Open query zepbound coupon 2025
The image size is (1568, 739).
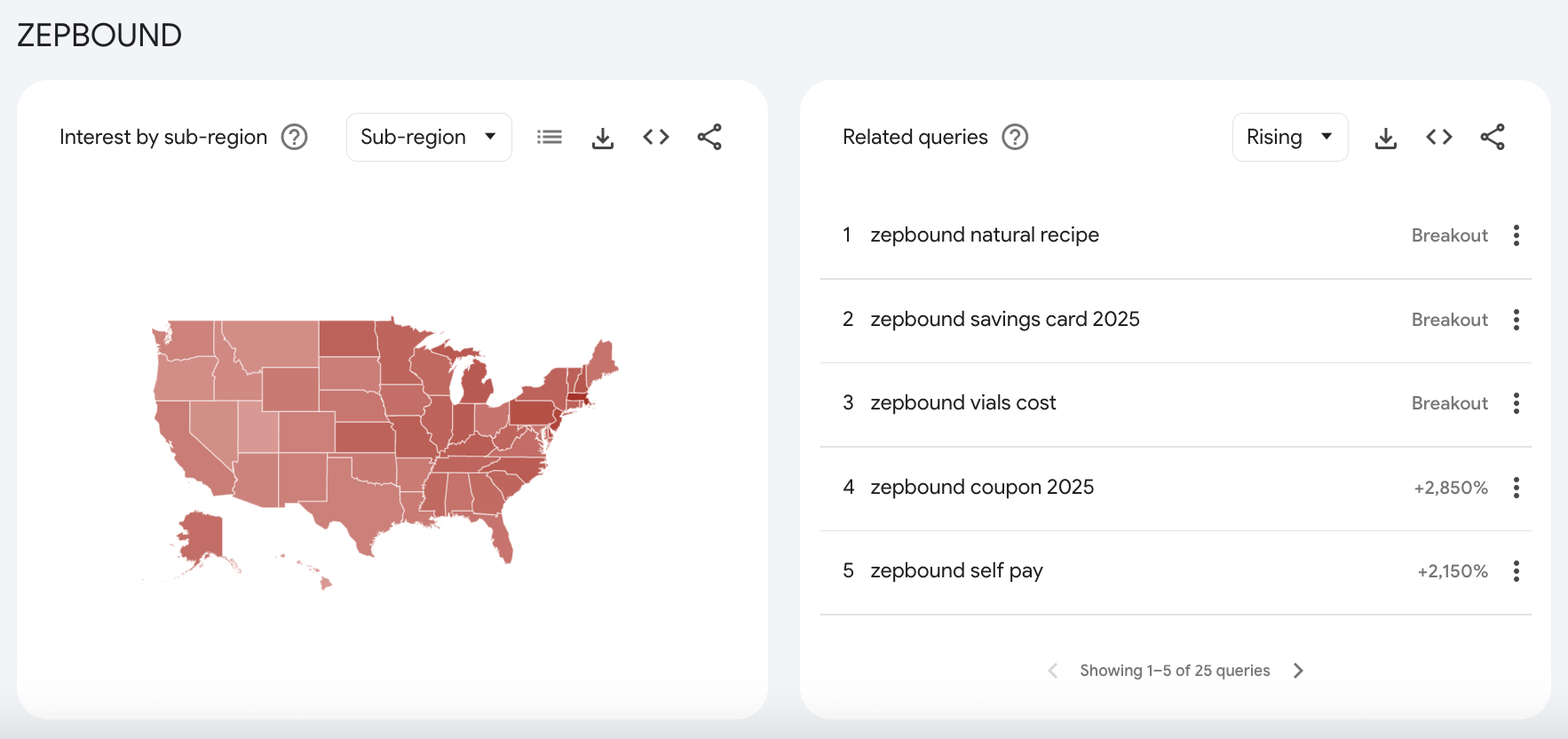pyautogui.click(x=982, y=488)
